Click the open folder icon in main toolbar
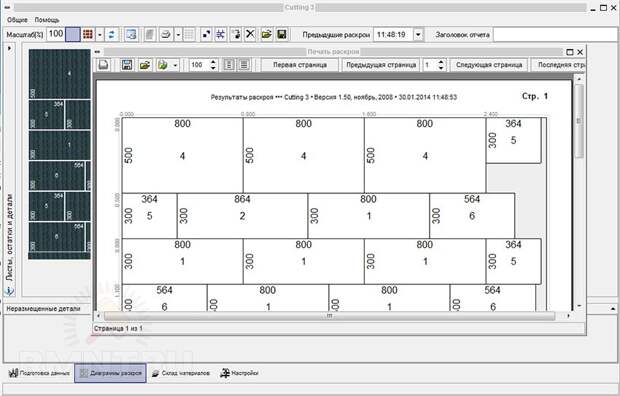Viewport: 620px width, 396px height. [267, 34]
